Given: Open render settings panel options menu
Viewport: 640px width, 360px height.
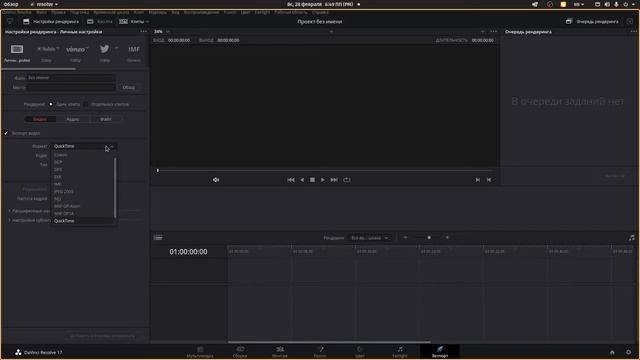Looking at the screenshot, I should (144, 31).
